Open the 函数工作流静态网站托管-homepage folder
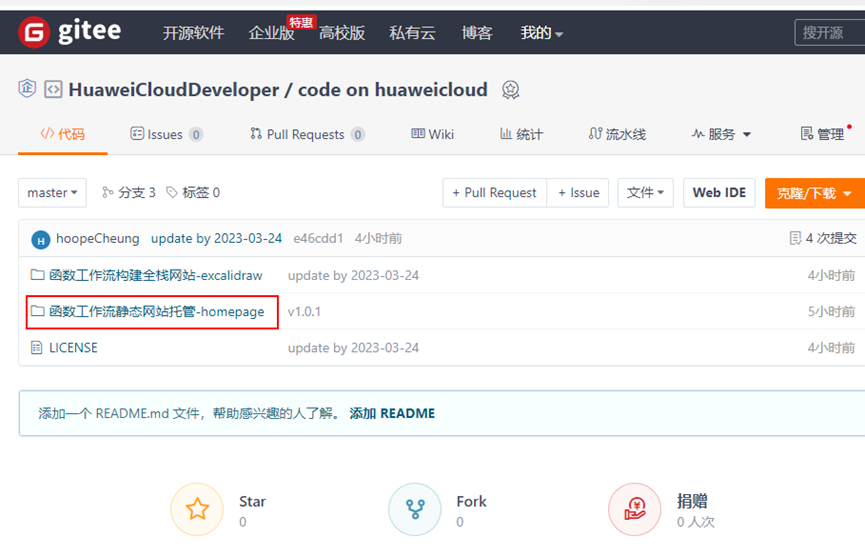 click(x=157, y=312)
